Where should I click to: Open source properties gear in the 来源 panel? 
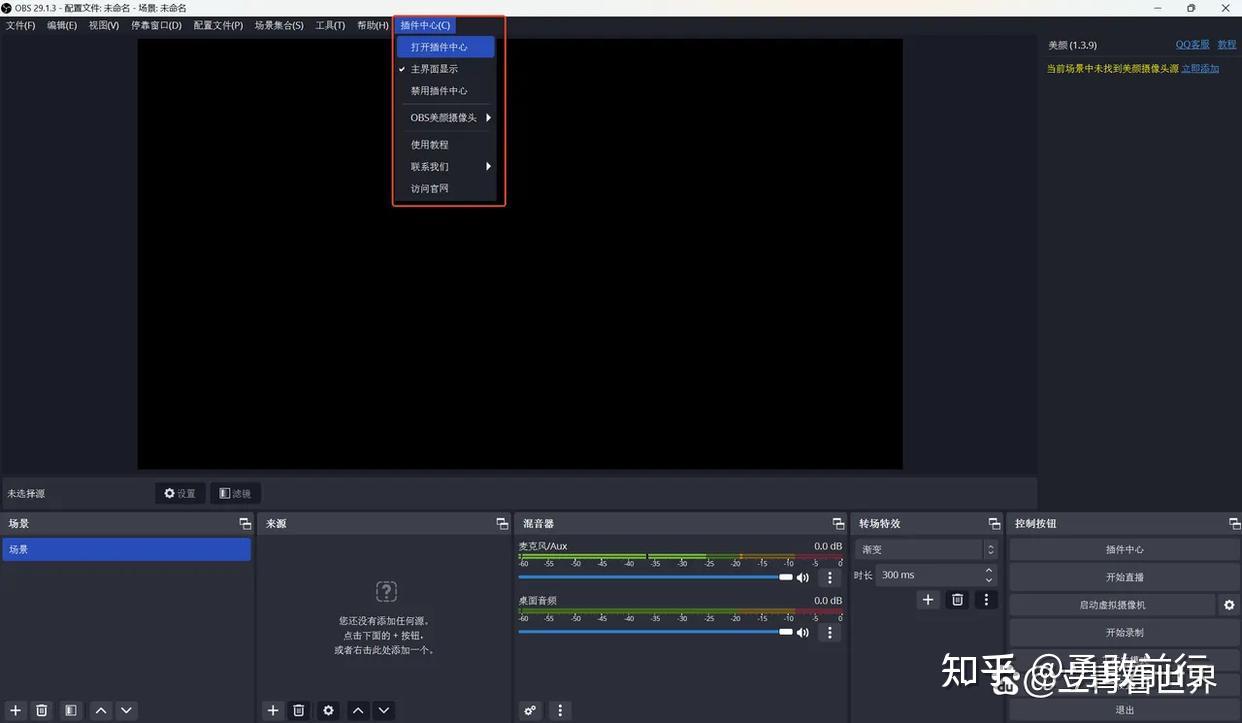[328, 710]
